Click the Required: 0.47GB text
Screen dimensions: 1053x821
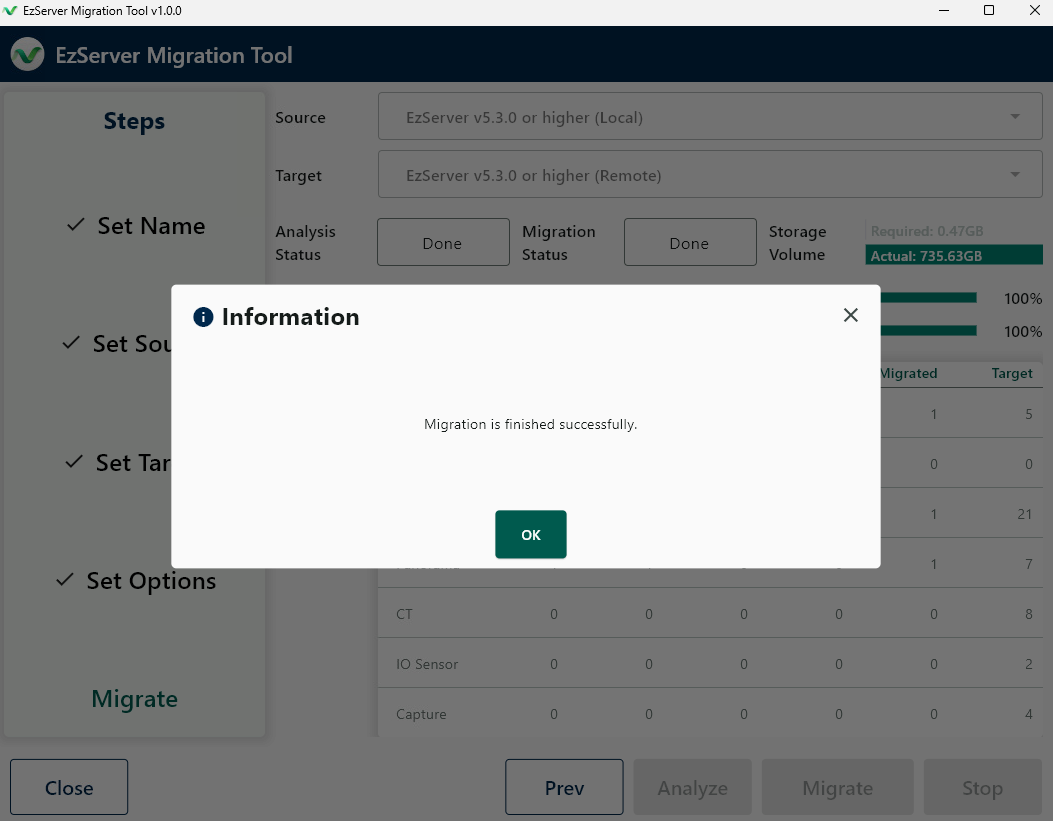927,231
